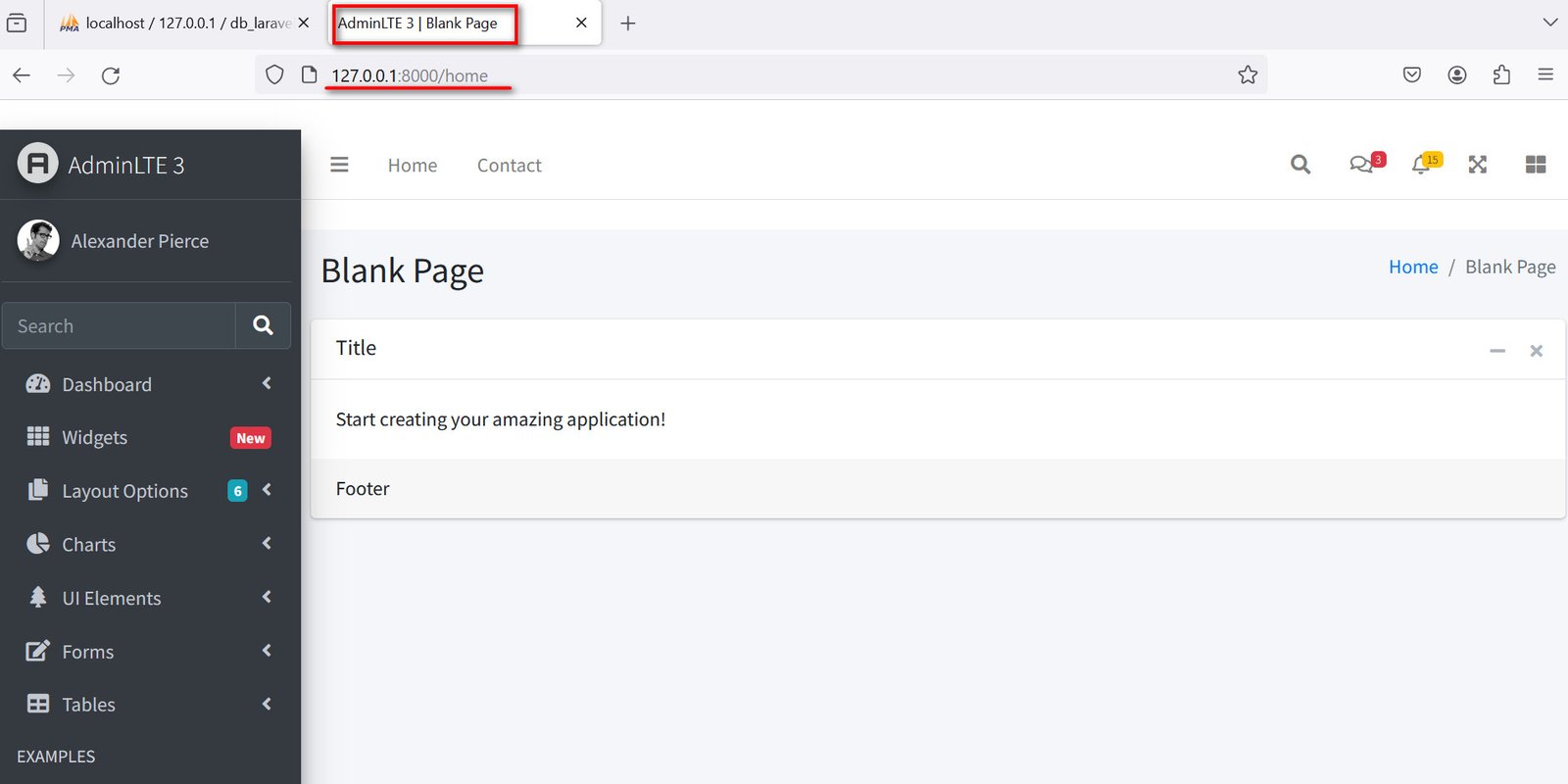Click the Layout Options copy icon

(x=38, y=489)
